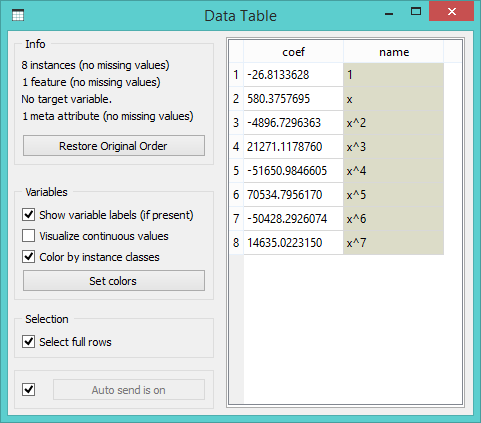Select the x^2 name cell
Screen dimensions: 481x423
[393, 123]
